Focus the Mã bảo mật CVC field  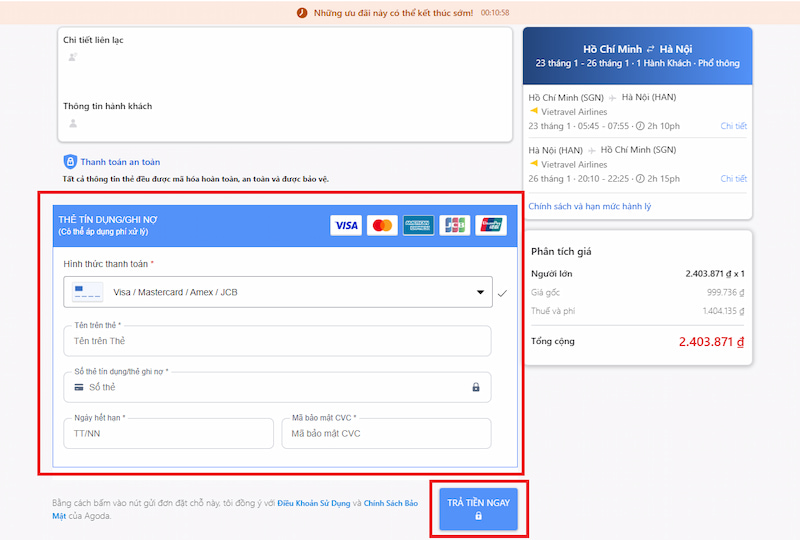(386, 433)
